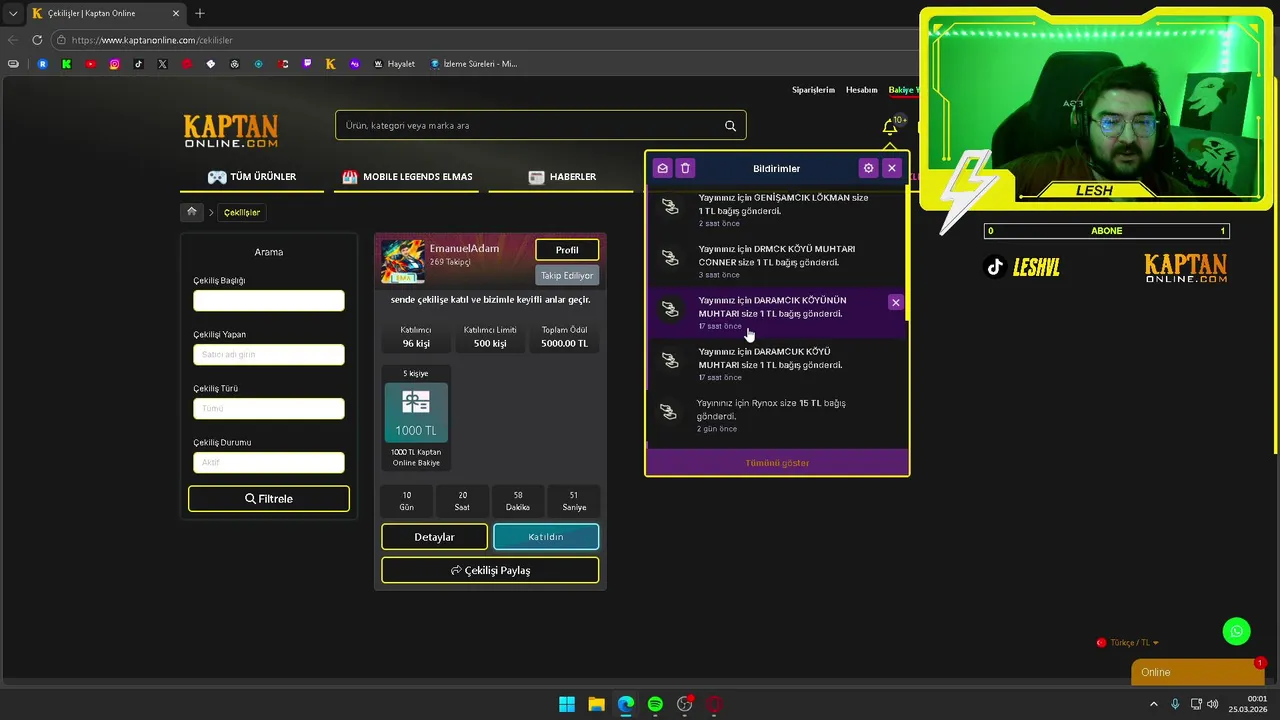Open HABERLER menu
Viewport: 1280px width, 720px height.
tap(562, 177)
